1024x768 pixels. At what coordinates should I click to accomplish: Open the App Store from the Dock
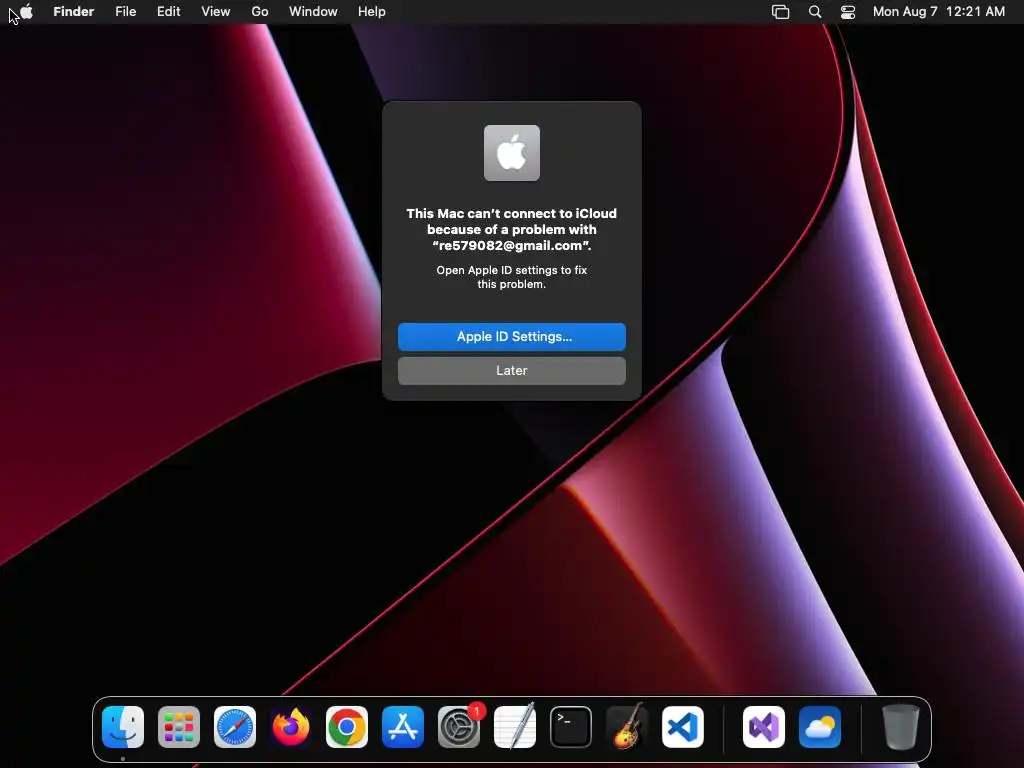(x=403, y=727)
